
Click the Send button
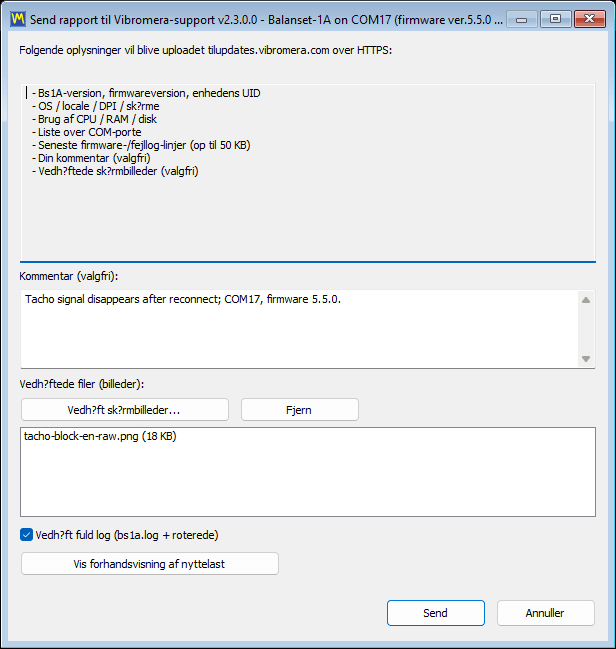coord(436,613)
